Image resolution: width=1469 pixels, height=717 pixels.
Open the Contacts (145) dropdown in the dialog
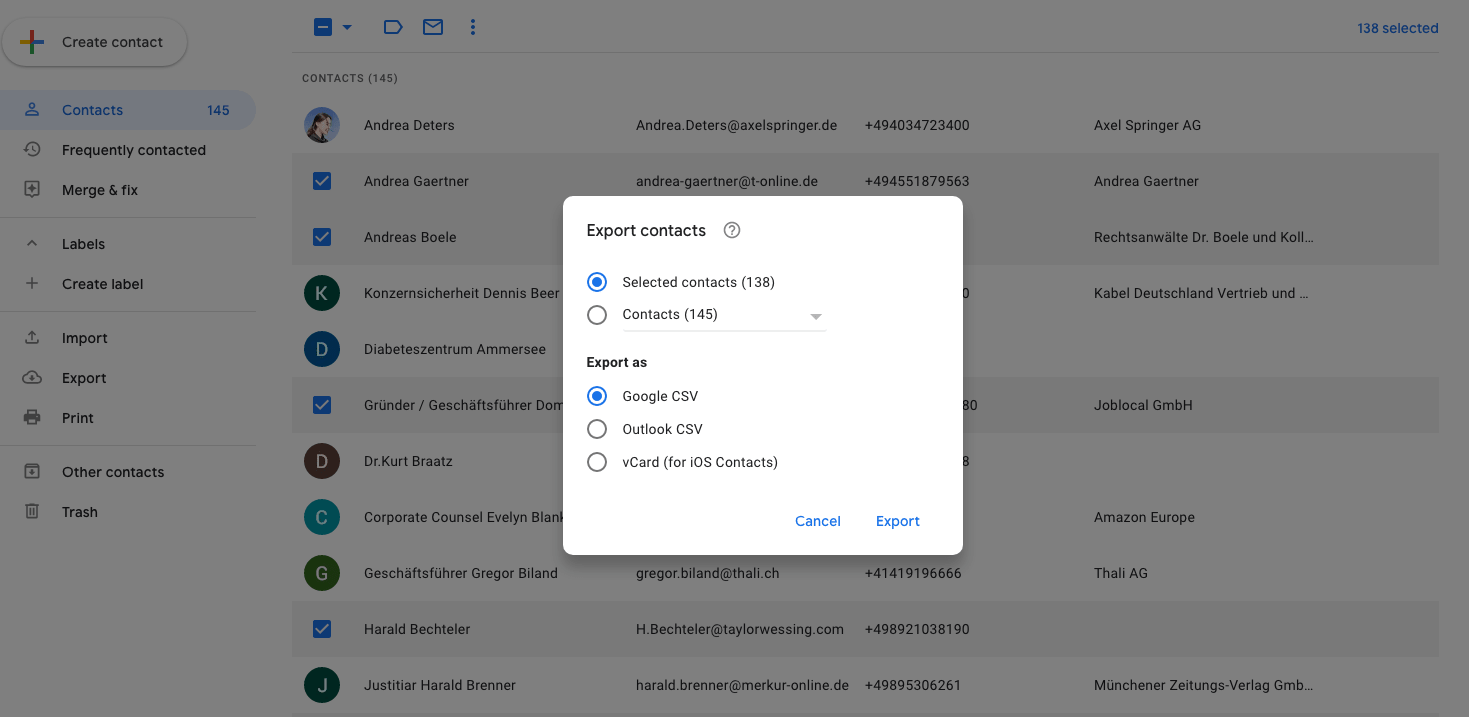coord(816,315)
